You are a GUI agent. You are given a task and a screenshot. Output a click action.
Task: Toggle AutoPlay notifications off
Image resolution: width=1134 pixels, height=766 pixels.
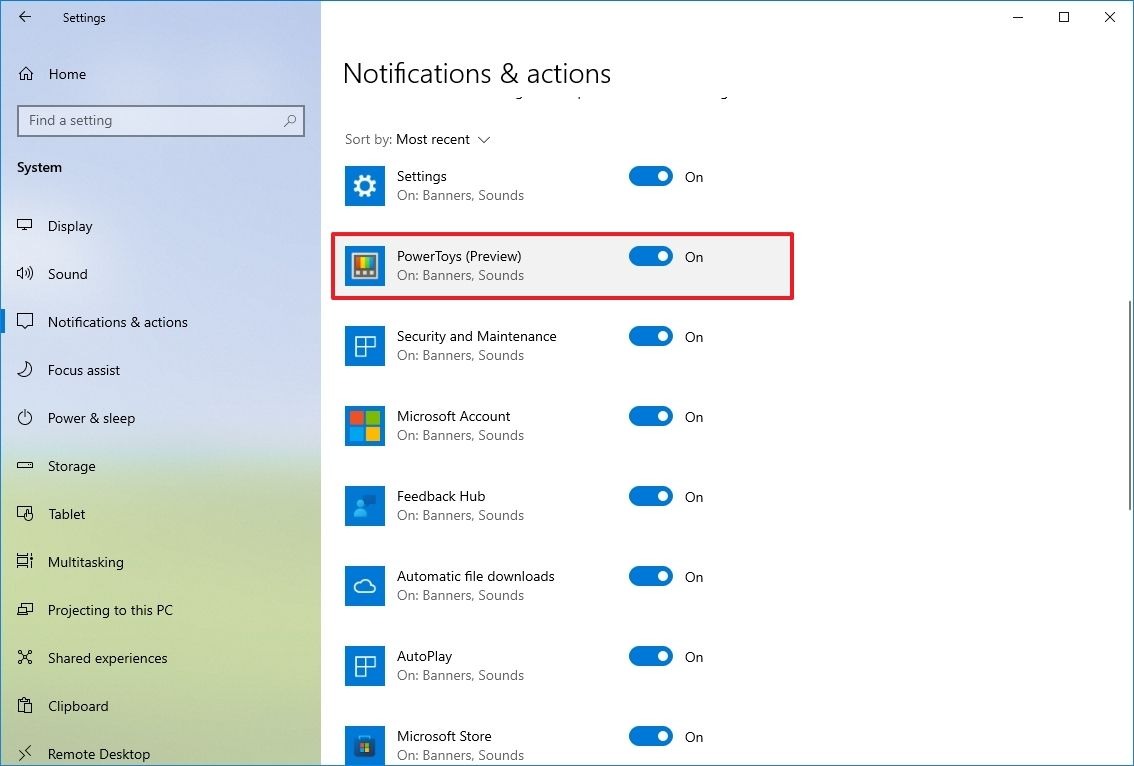click(651, 656)
